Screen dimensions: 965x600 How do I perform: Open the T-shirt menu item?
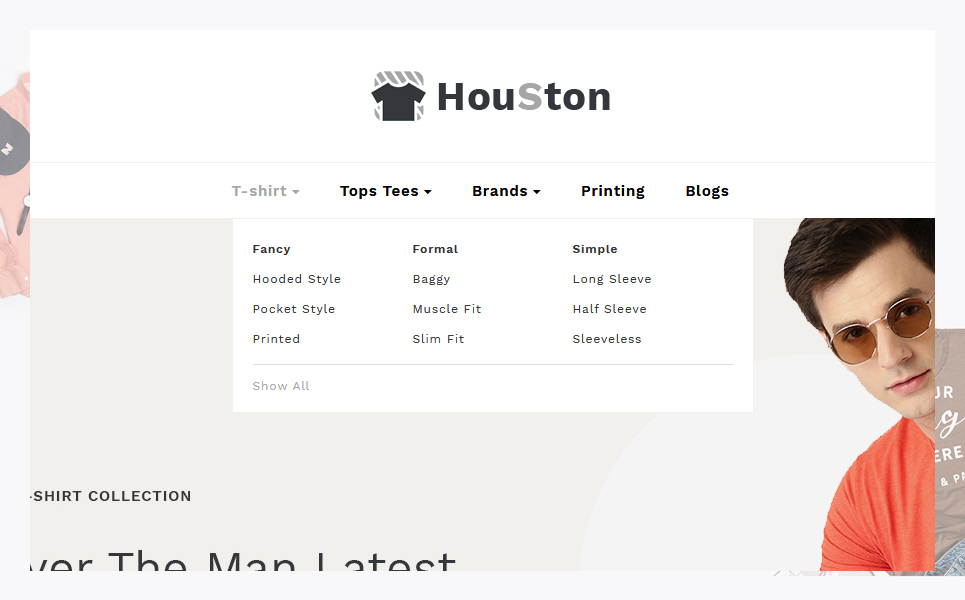pyautogui.click(x=259, y=191)
